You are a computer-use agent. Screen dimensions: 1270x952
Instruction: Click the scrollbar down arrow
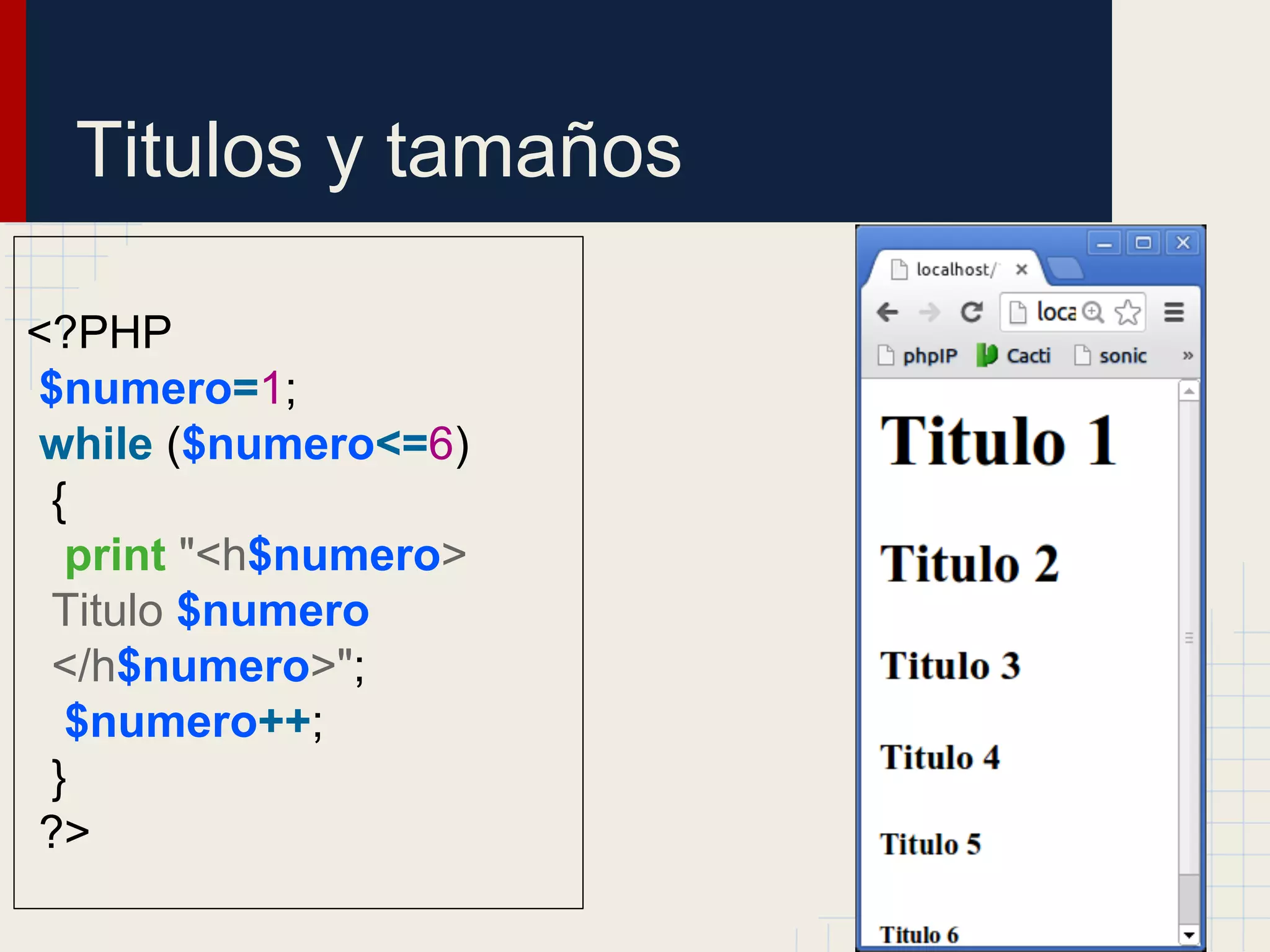point(1189,935)
